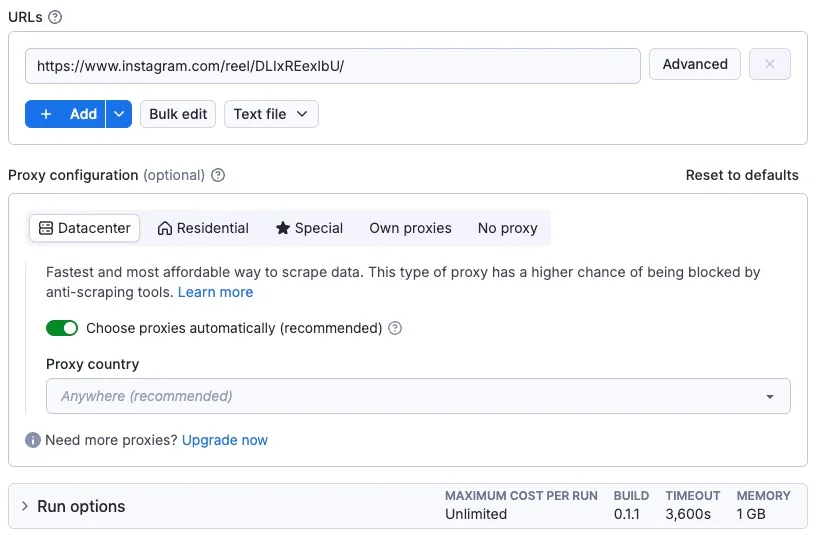Click the Memory 1 GB value
Viewport: 820px width, 537px height.
pos(750,515)
